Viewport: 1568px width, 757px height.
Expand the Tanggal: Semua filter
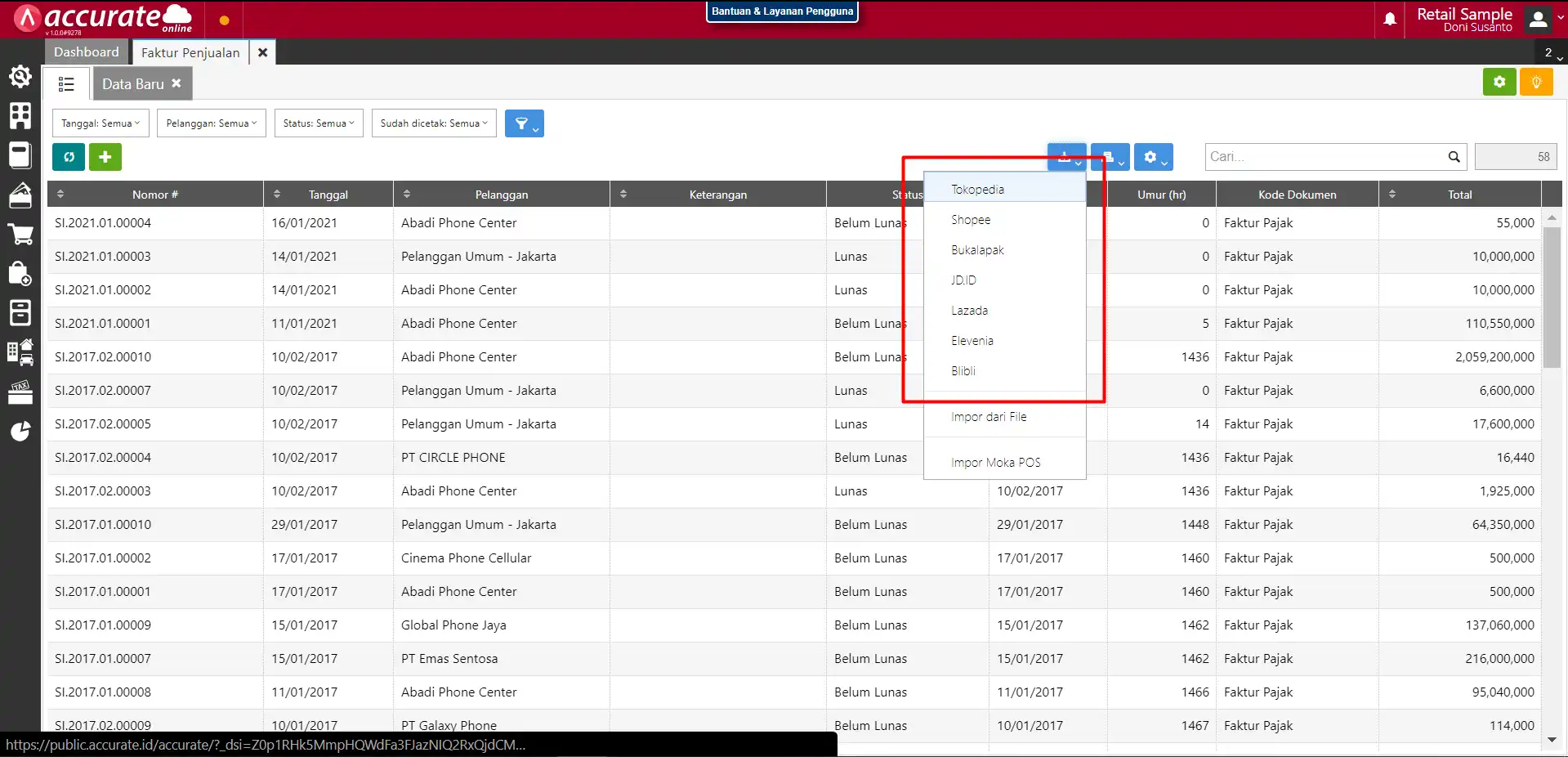(x=101, y=123)
